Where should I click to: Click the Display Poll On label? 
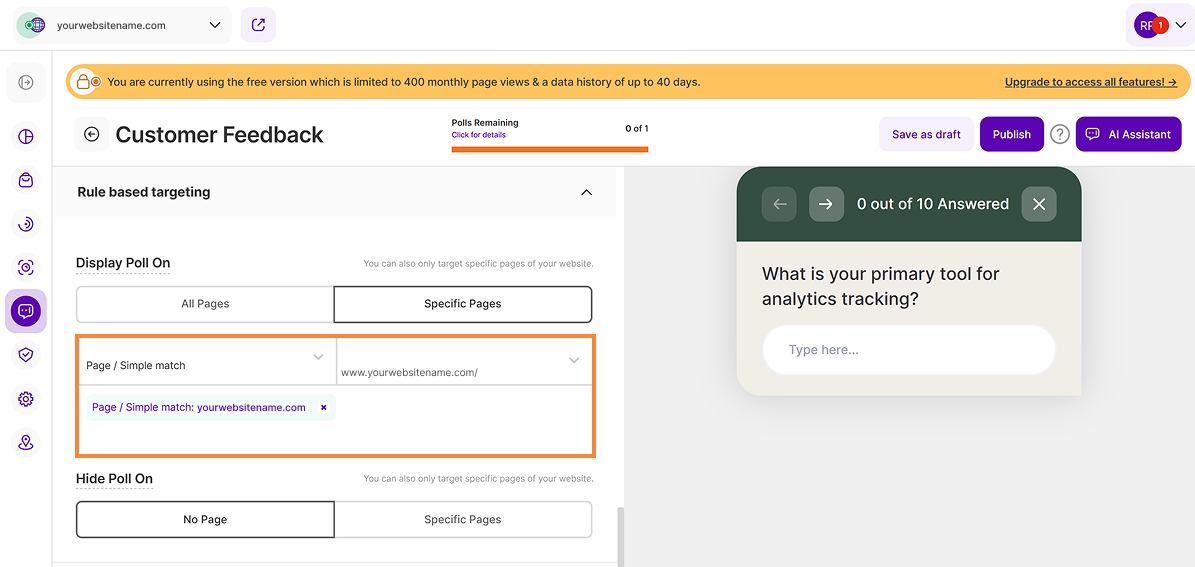tap(123, 263)
